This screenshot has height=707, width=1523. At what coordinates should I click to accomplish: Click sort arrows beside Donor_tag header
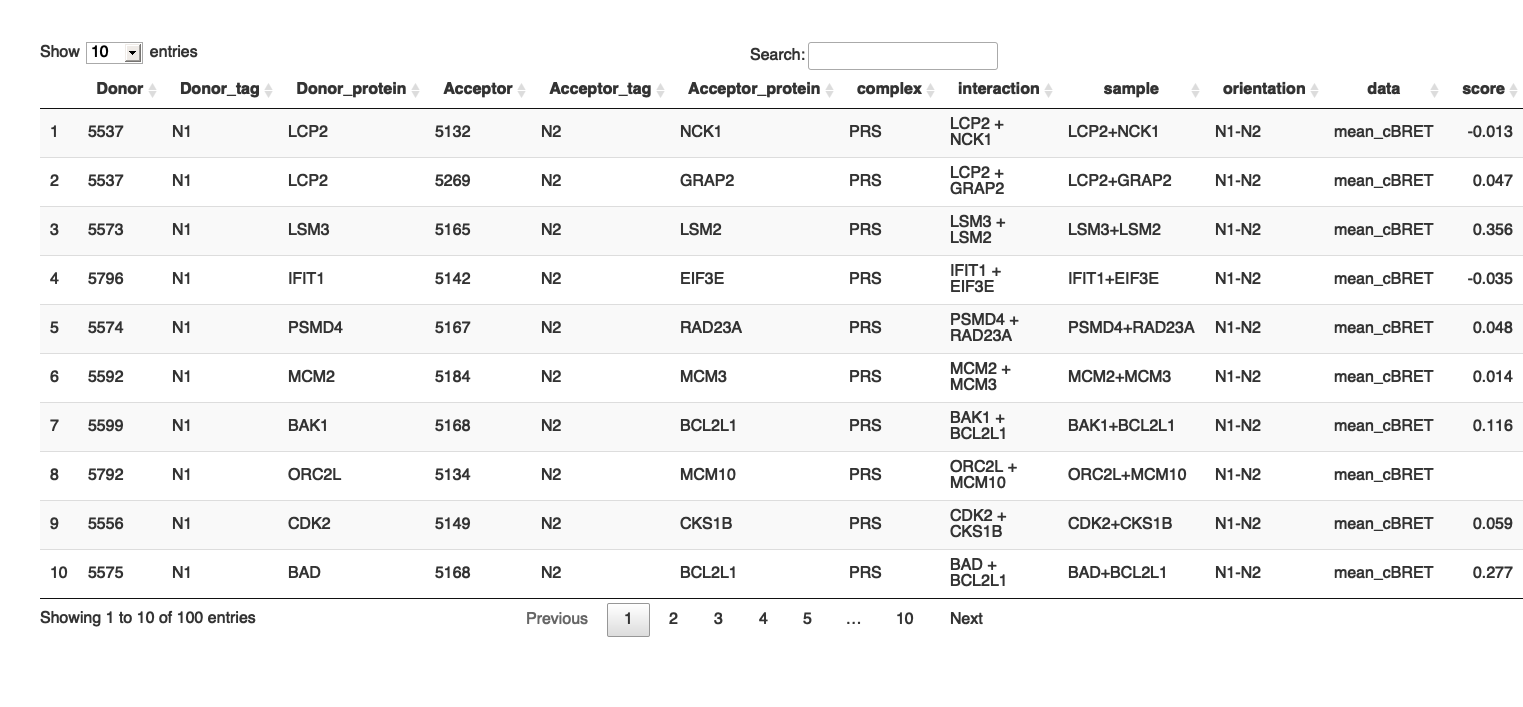[269, 90]
